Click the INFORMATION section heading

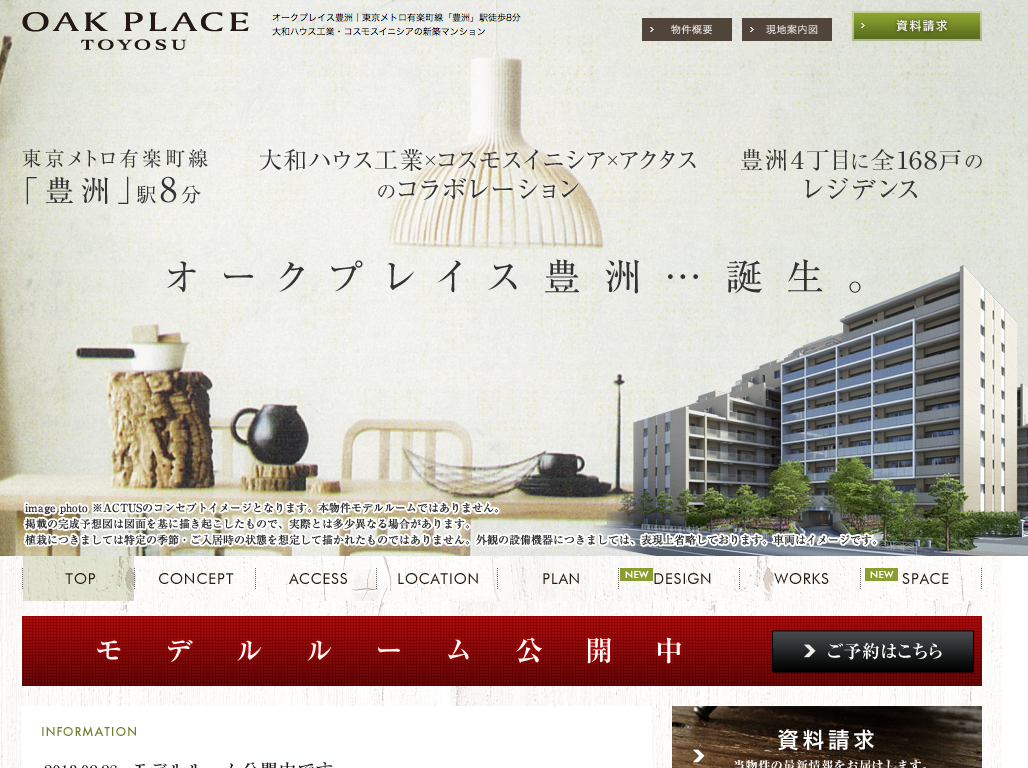(89, 732)
